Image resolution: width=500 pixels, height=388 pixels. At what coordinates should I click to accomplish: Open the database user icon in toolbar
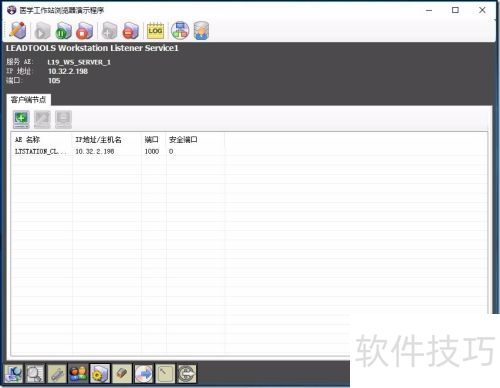tap(201, 31)
